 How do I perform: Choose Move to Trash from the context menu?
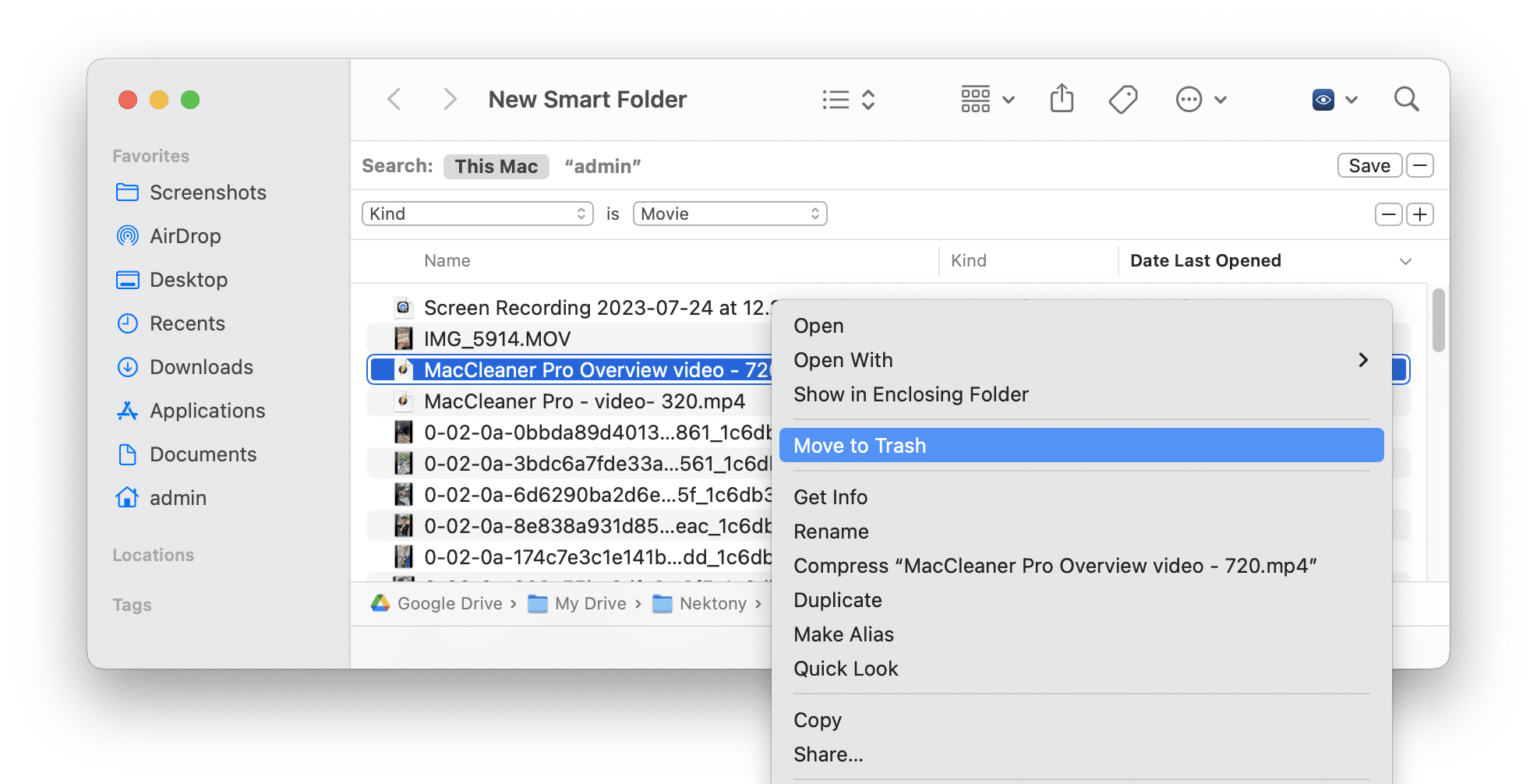pyautogui.click(x=860, y=445)
